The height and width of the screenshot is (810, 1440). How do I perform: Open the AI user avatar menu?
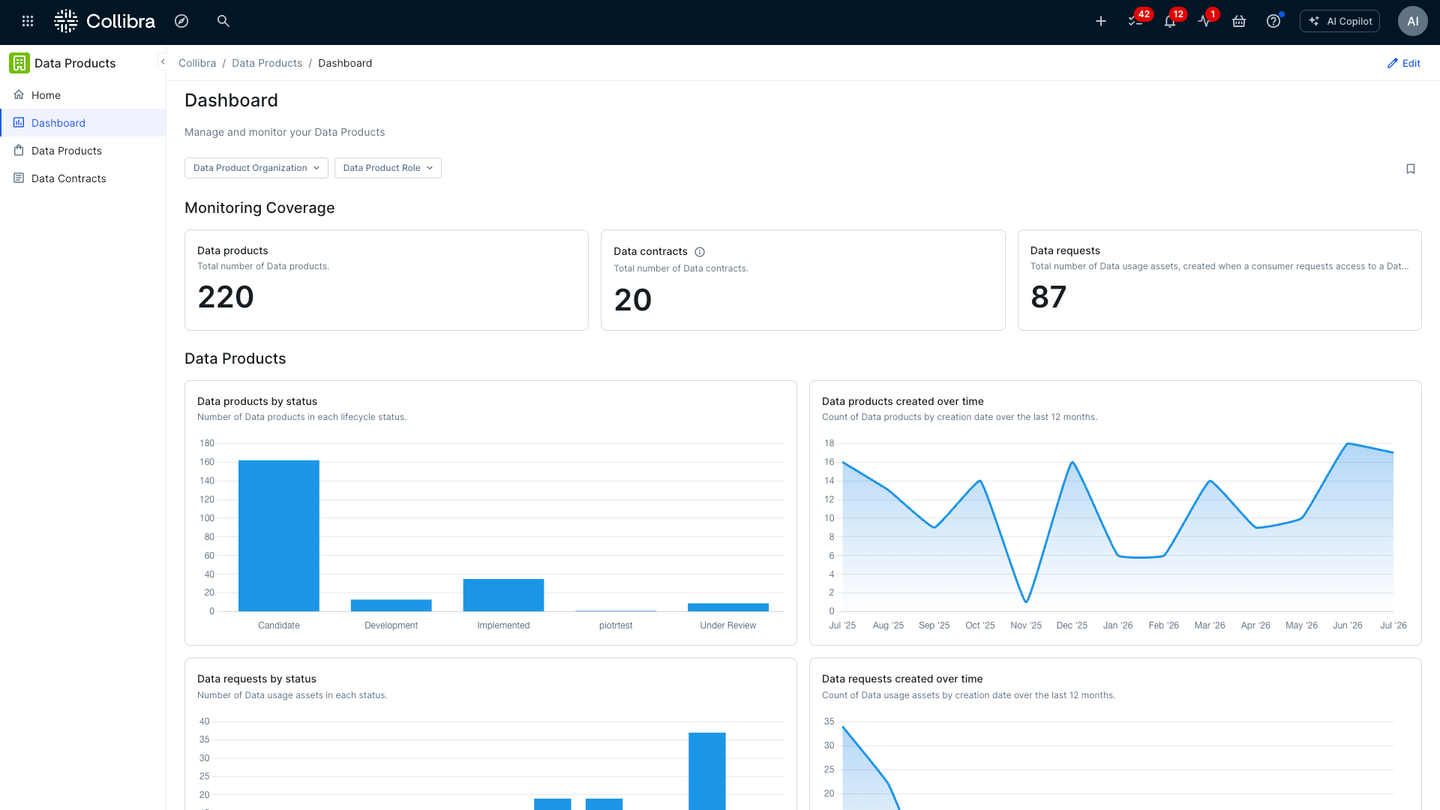pyautogui.click(x=1413, y=21)
